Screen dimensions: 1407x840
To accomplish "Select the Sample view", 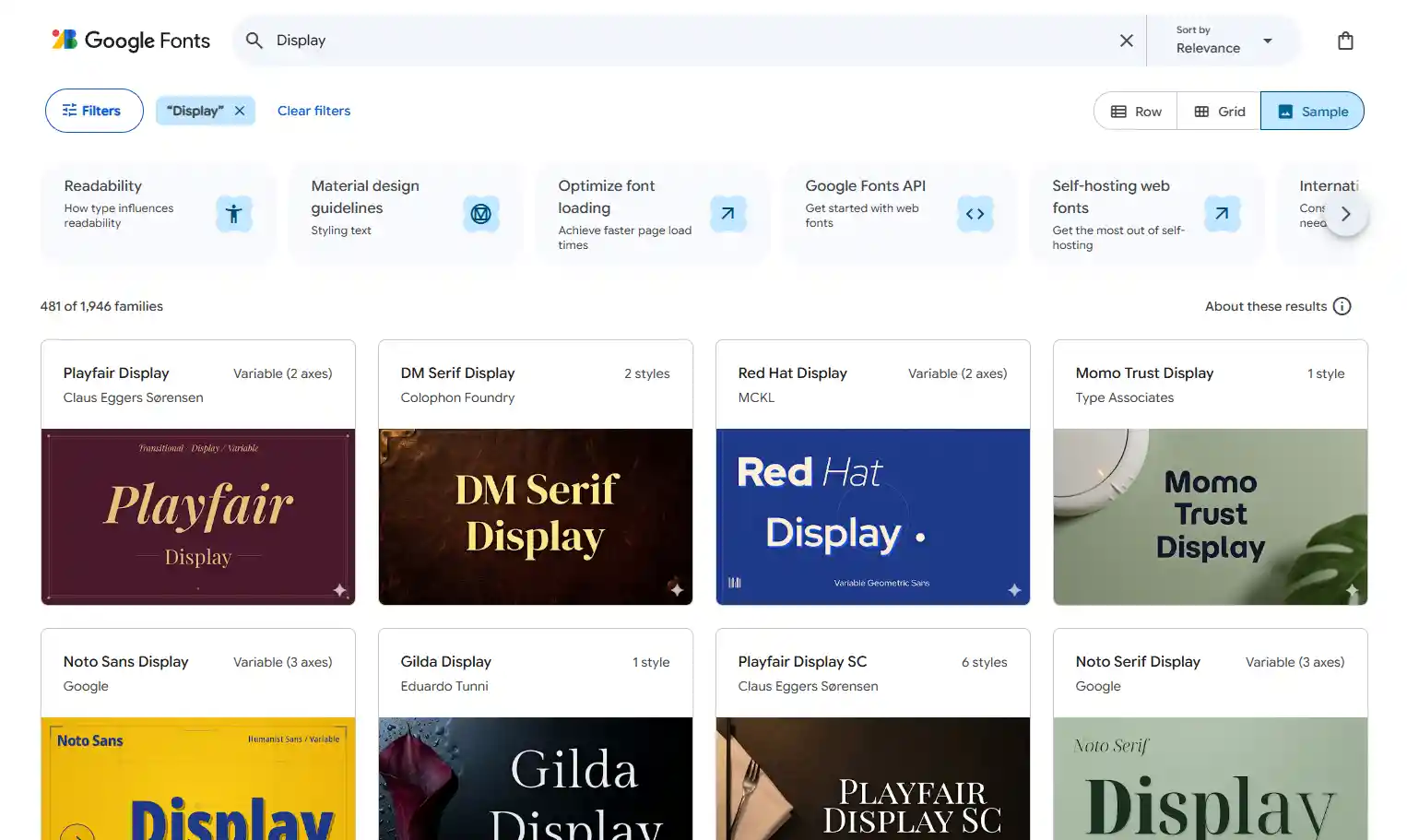I will [1312, 112].
